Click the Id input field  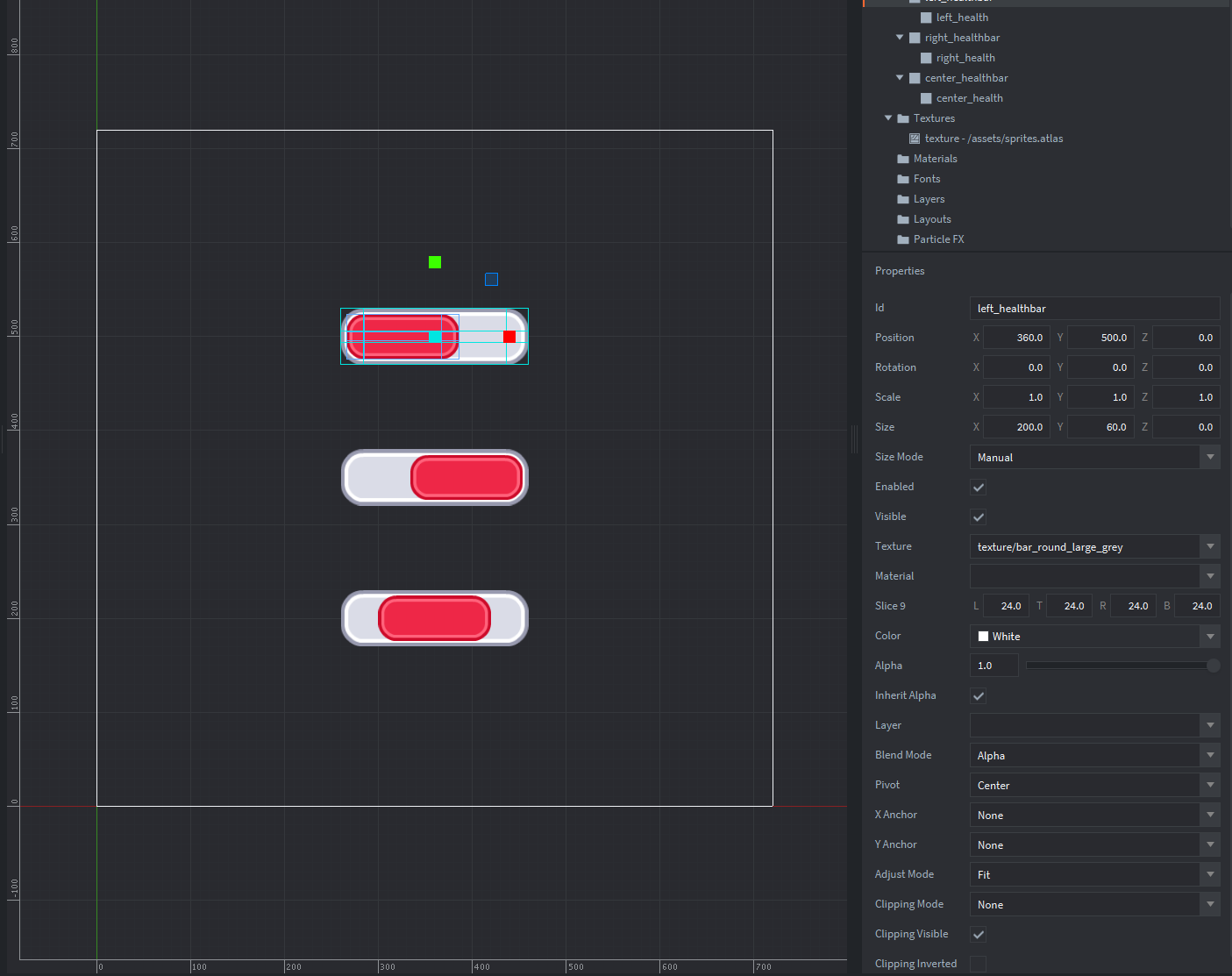(1095, 308)
